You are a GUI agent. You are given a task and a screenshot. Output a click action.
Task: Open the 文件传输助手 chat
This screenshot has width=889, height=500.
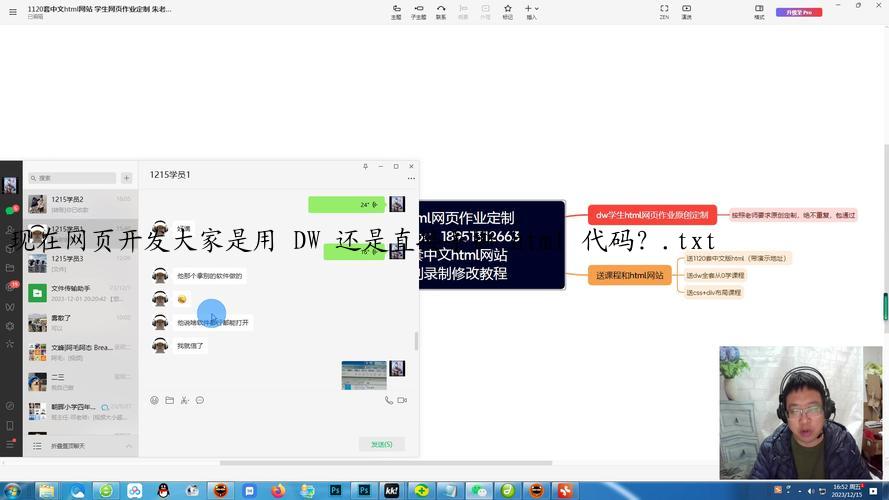click(81, 293)
